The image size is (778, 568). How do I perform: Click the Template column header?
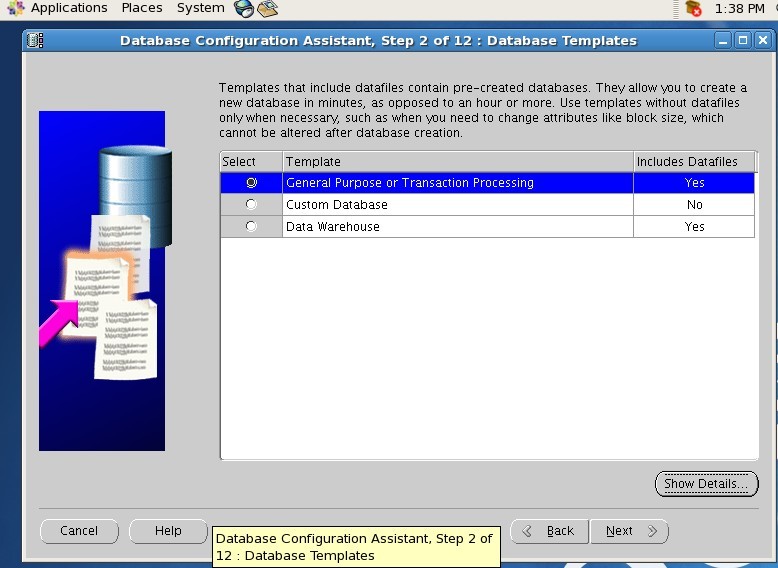[x=458, y=162]
